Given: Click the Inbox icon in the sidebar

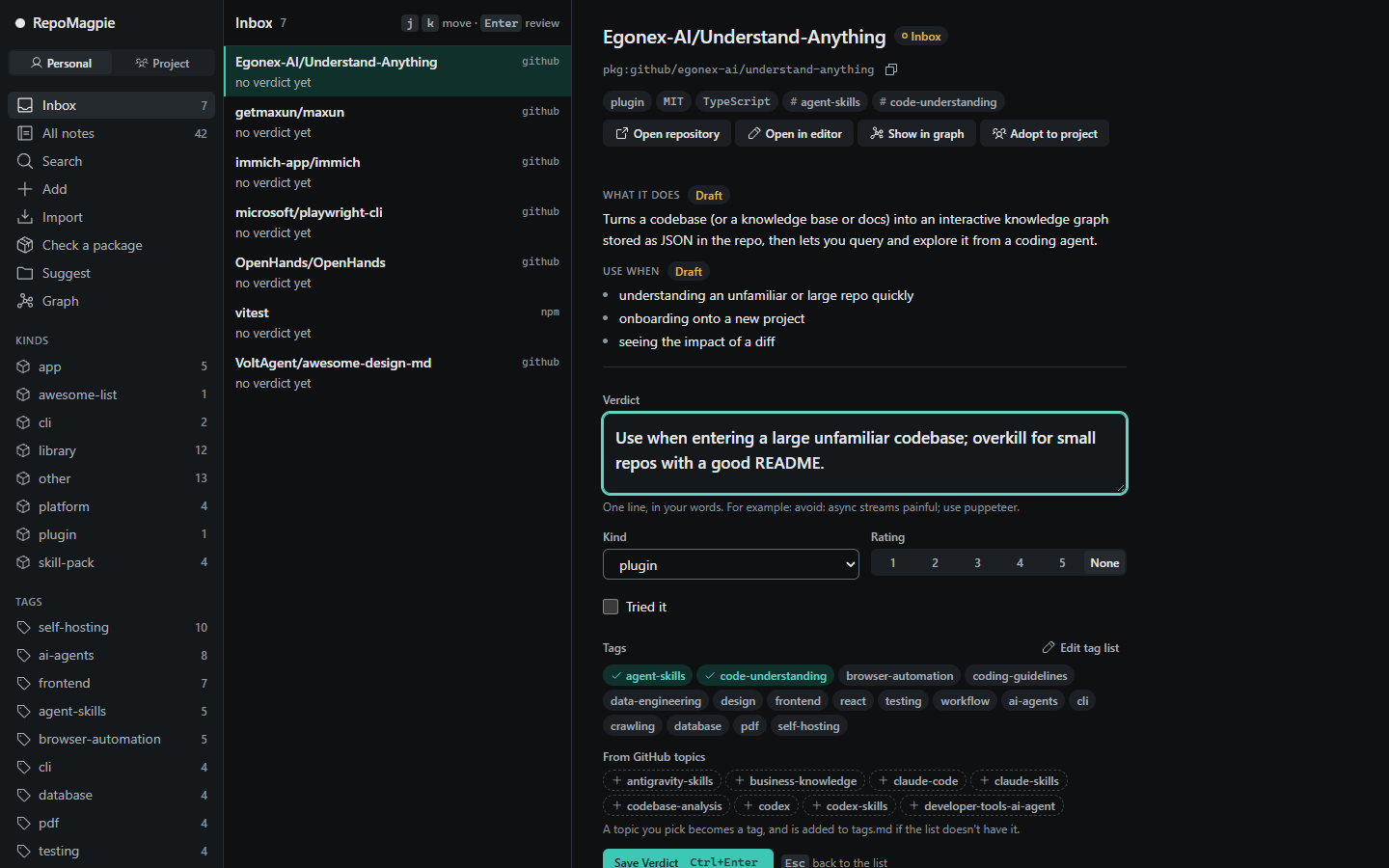Looking at the screenshot, I should (x=25, y=105).
